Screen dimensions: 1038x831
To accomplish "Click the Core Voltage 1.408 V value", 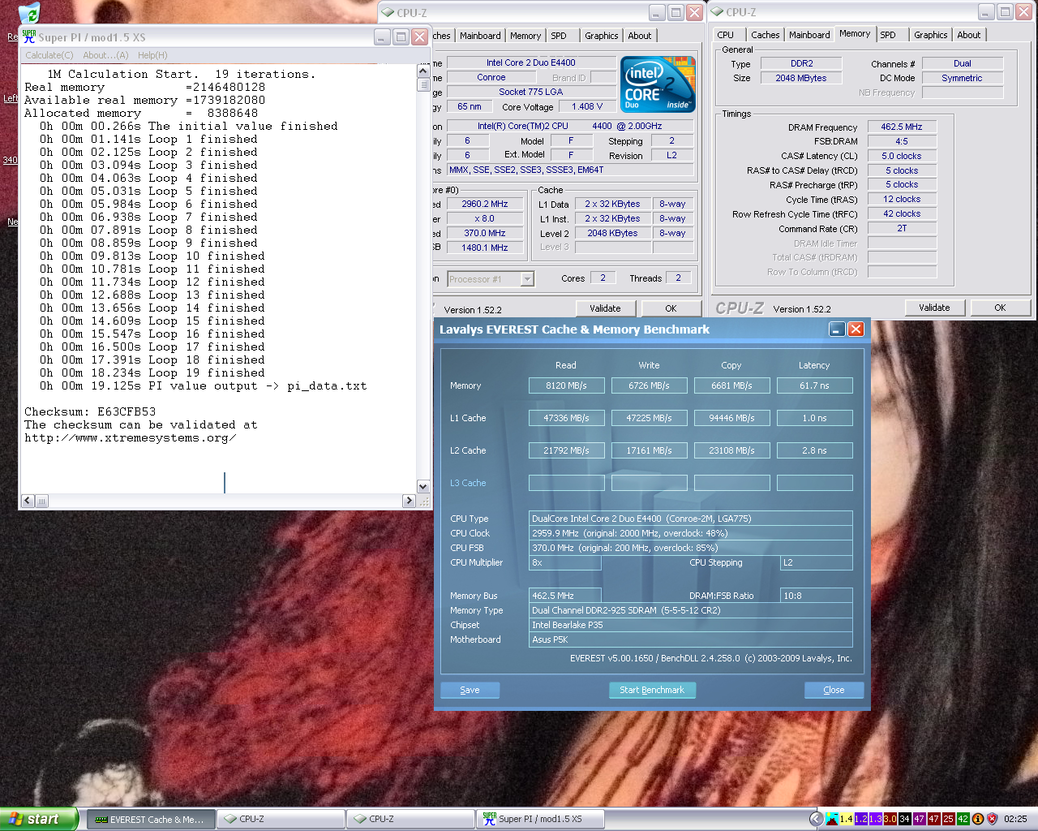I will pyautogui.click(x=587, y=107).
